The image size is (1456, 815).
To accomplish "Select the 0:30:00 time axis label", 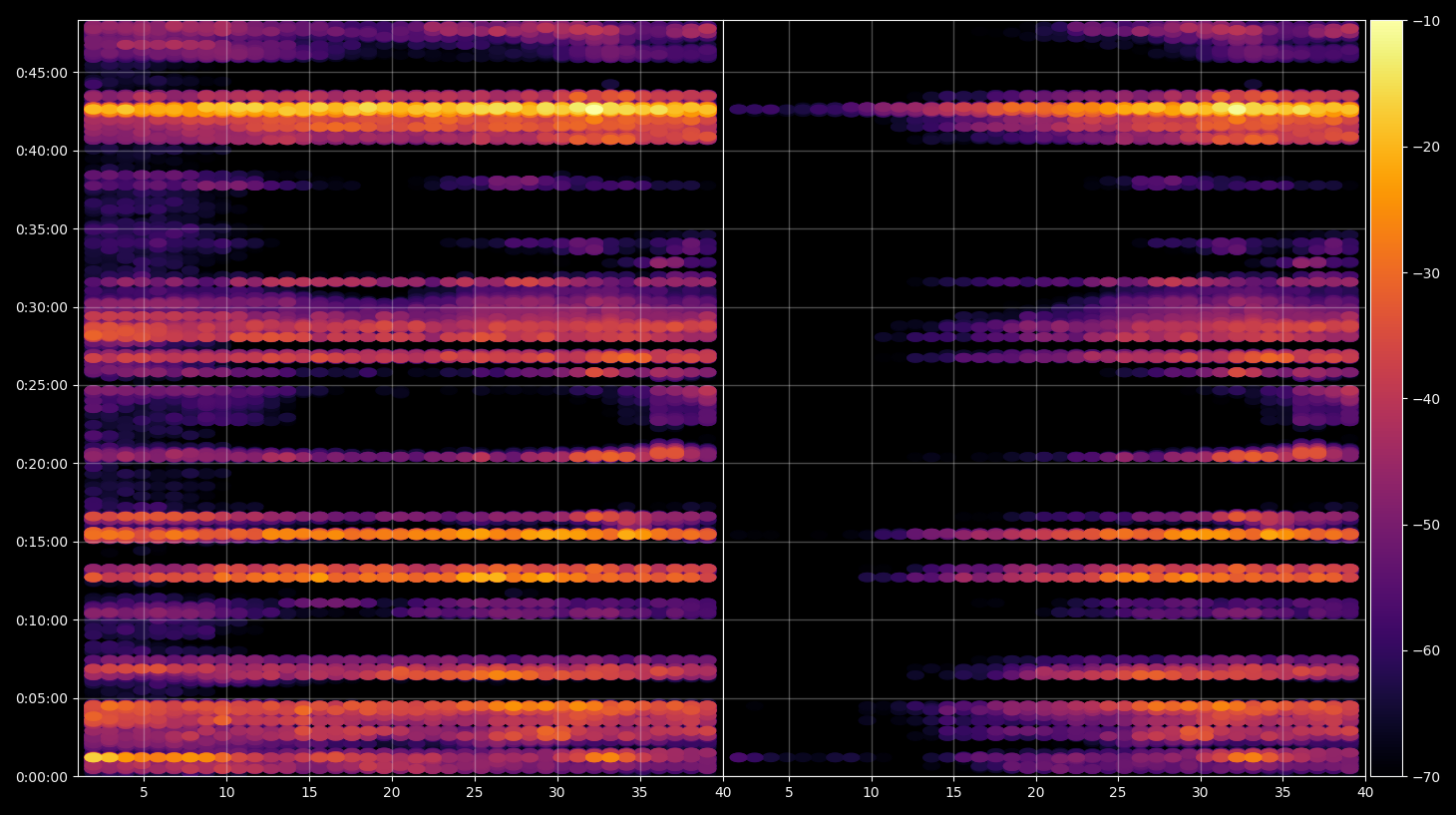I will (42, 307).
